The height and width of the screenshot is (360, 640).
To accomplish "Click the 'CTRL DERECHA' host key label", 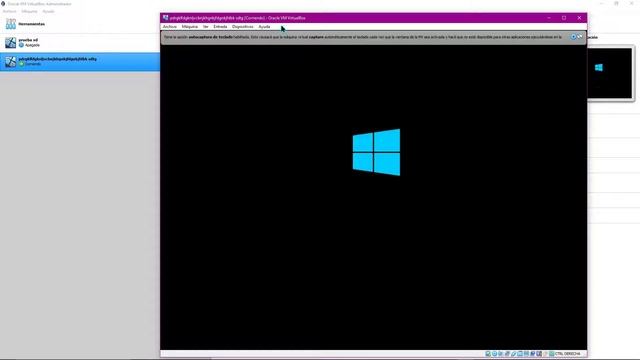I will (568, 353).
